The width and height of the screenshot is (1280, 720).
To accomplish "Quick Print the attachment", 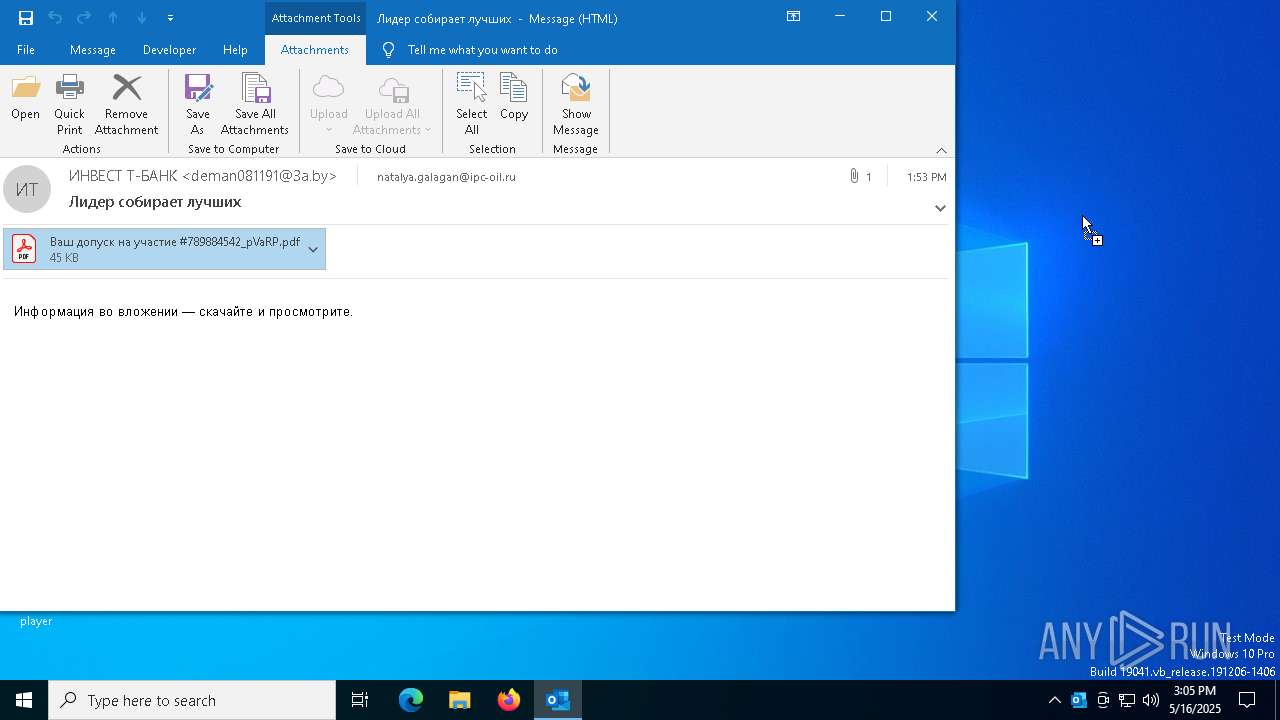I will tap(69, 104).
